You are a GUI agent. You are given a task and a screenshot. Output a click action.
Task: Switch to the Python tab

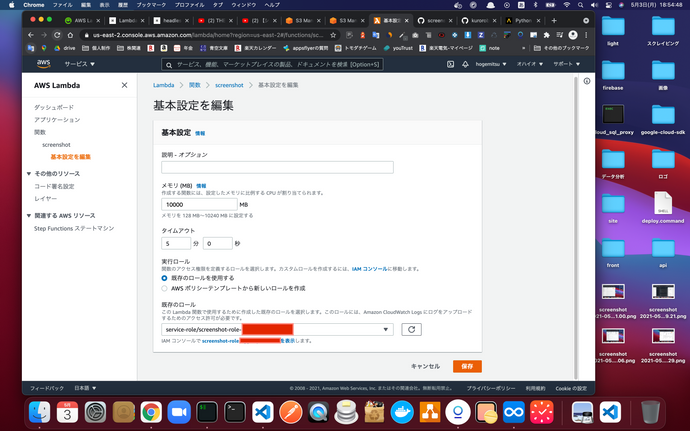tap(522, 20)
